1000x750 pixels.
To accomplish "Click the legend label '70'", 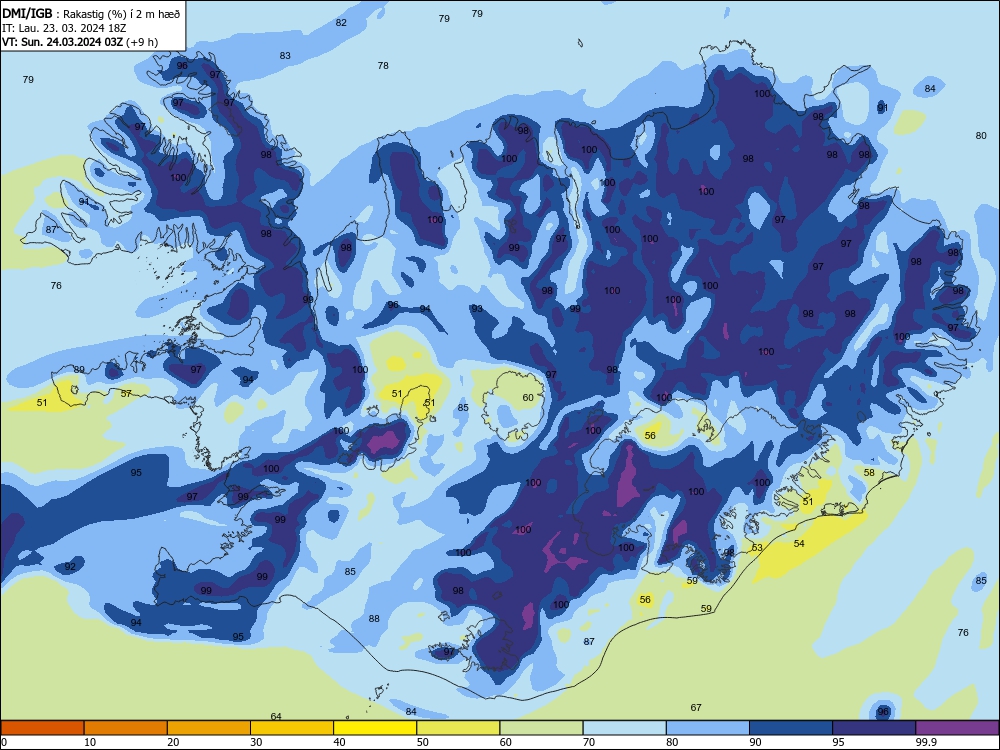I will 589,742.
